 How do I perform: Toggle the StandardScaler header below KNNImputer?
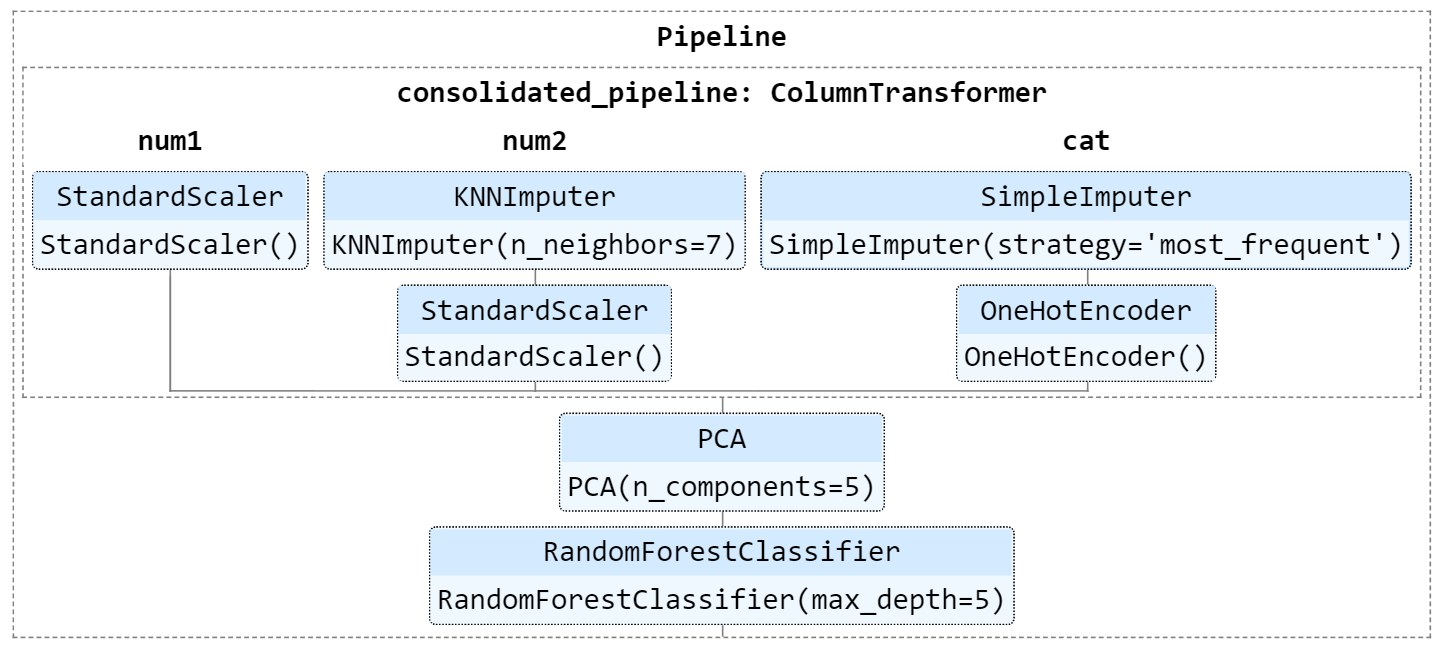coord(534,310)
